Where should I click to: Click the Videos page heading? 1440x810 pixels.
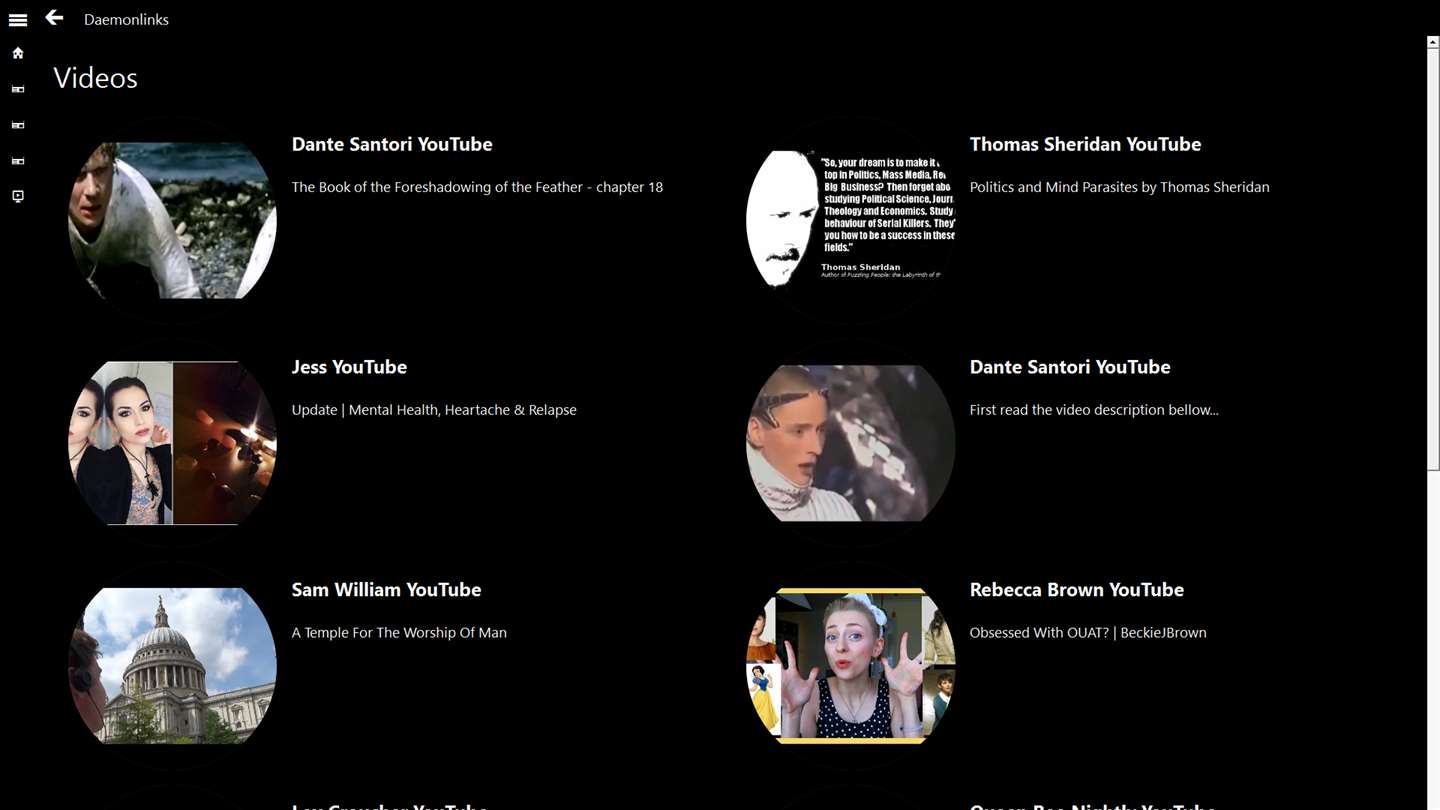click(x=95, y=78)
